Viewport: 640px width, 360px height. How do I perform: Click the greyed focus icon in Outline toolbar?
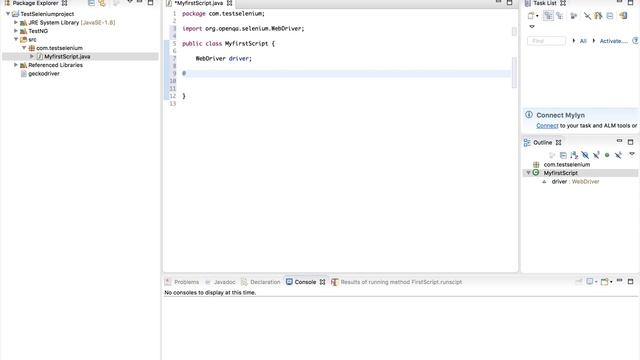click(x=552, y=155)
